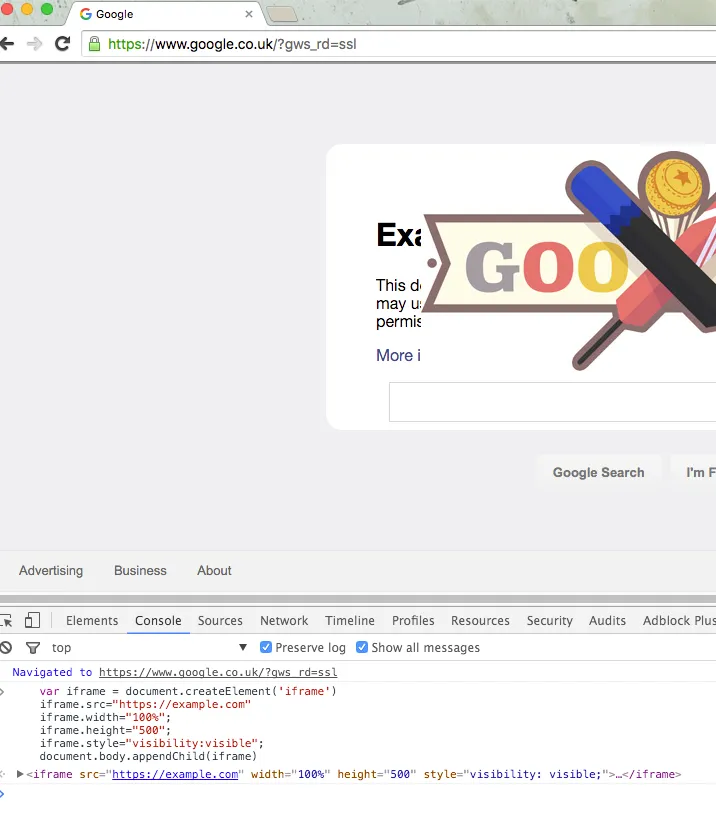Open the Resources tab

(480, 621)
